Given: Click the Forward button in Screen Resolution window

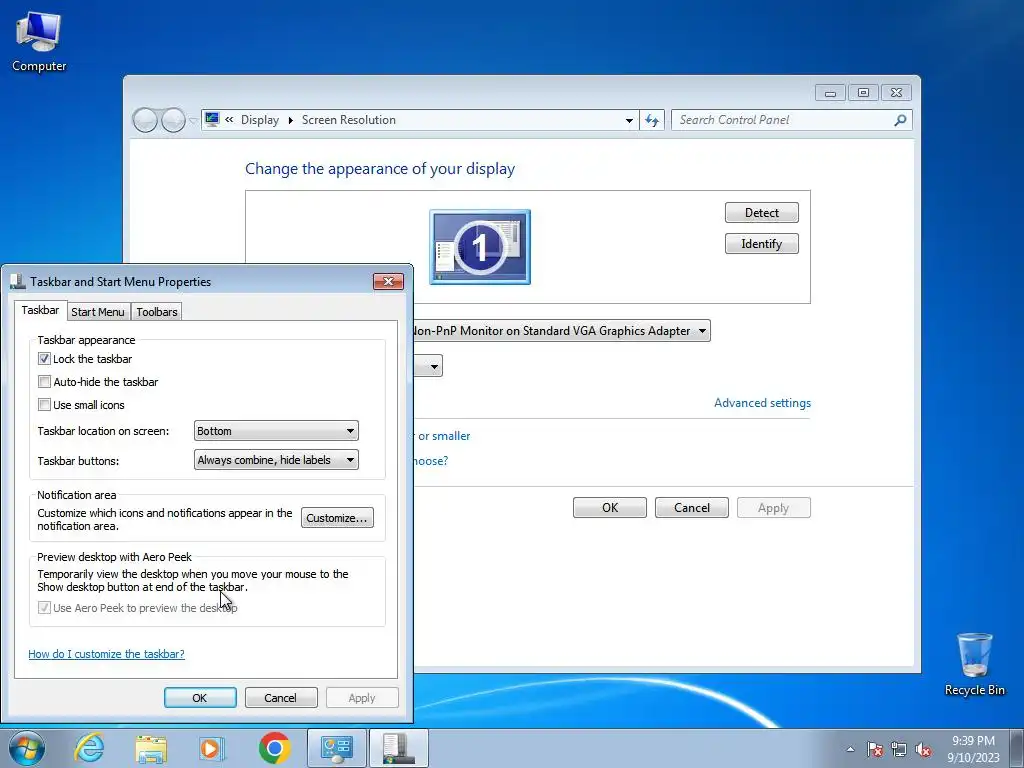Looking at the screenshot, I should click(173, 120).
